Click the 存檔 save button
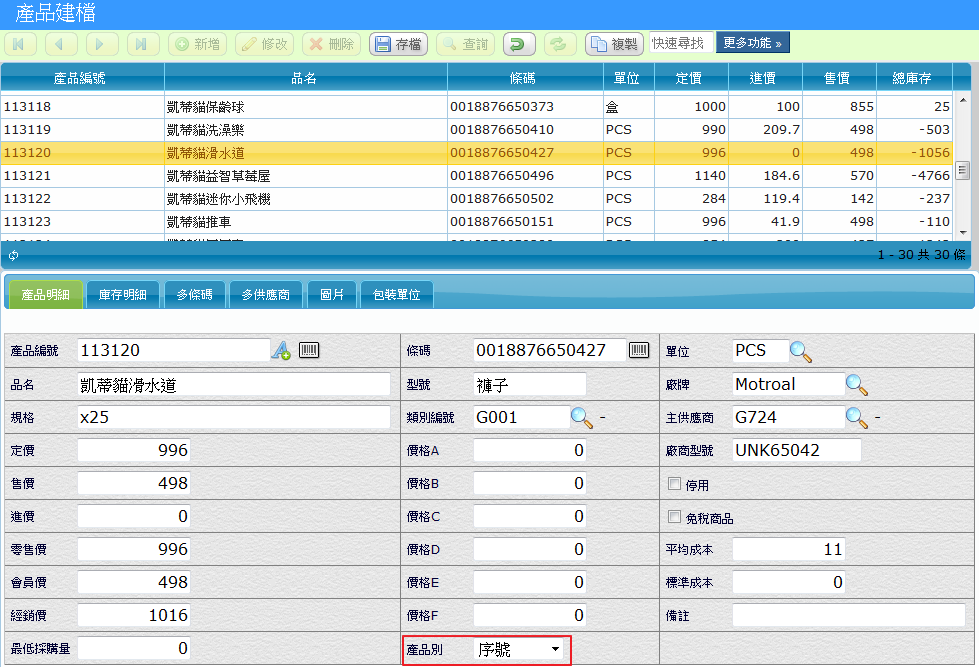The width and height of the screenshot is (979, 667). click(x=399, y=44)
